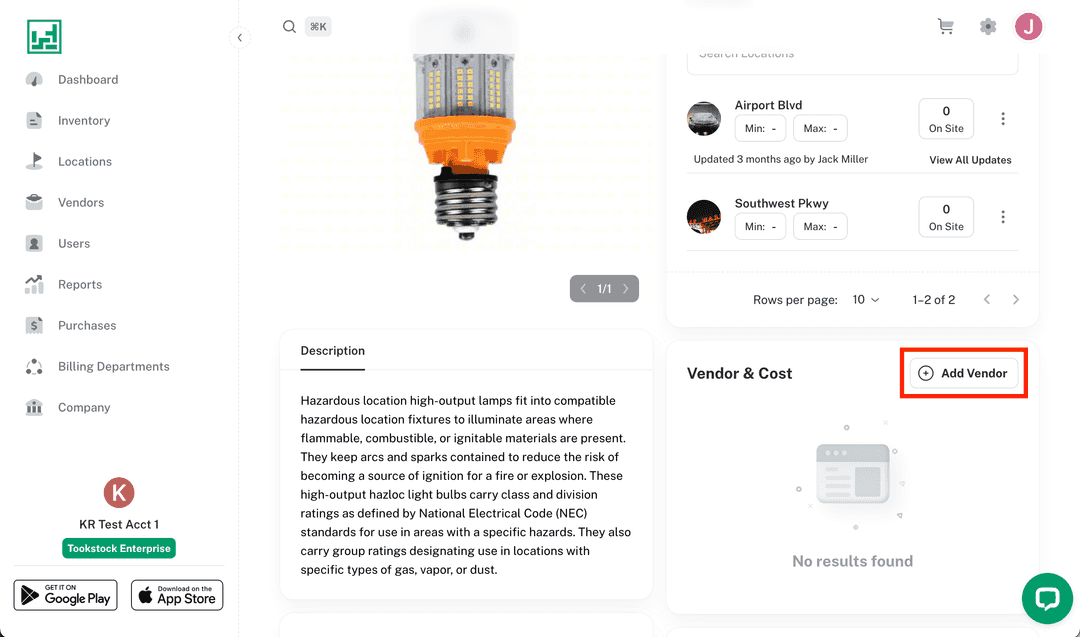This screenshot has height=637, width=1080.
Task: Open settings gear icon in header
Action: tap(988, 27)
